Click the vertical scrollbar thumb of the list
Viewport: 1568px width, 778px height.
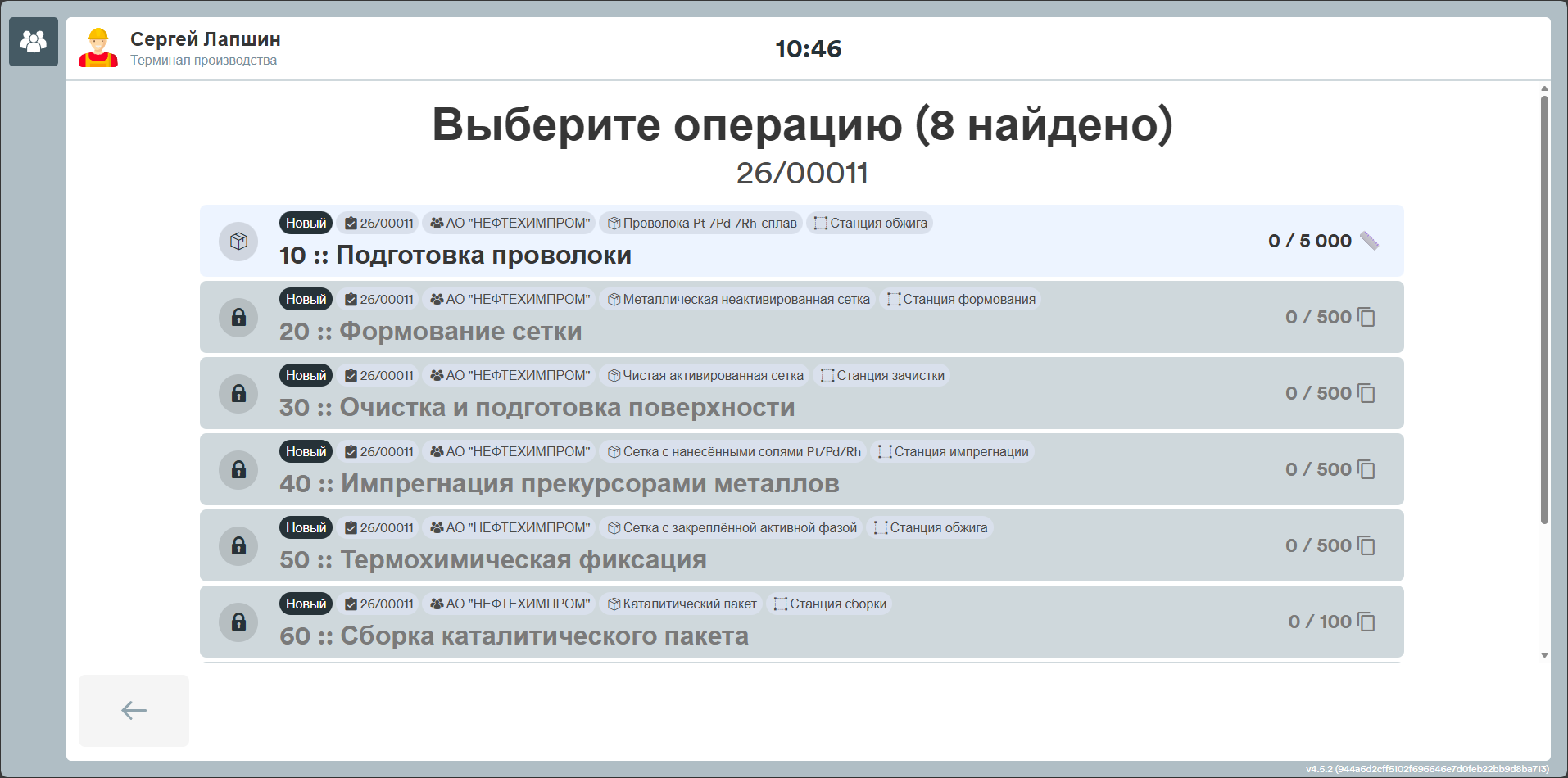1544,310
